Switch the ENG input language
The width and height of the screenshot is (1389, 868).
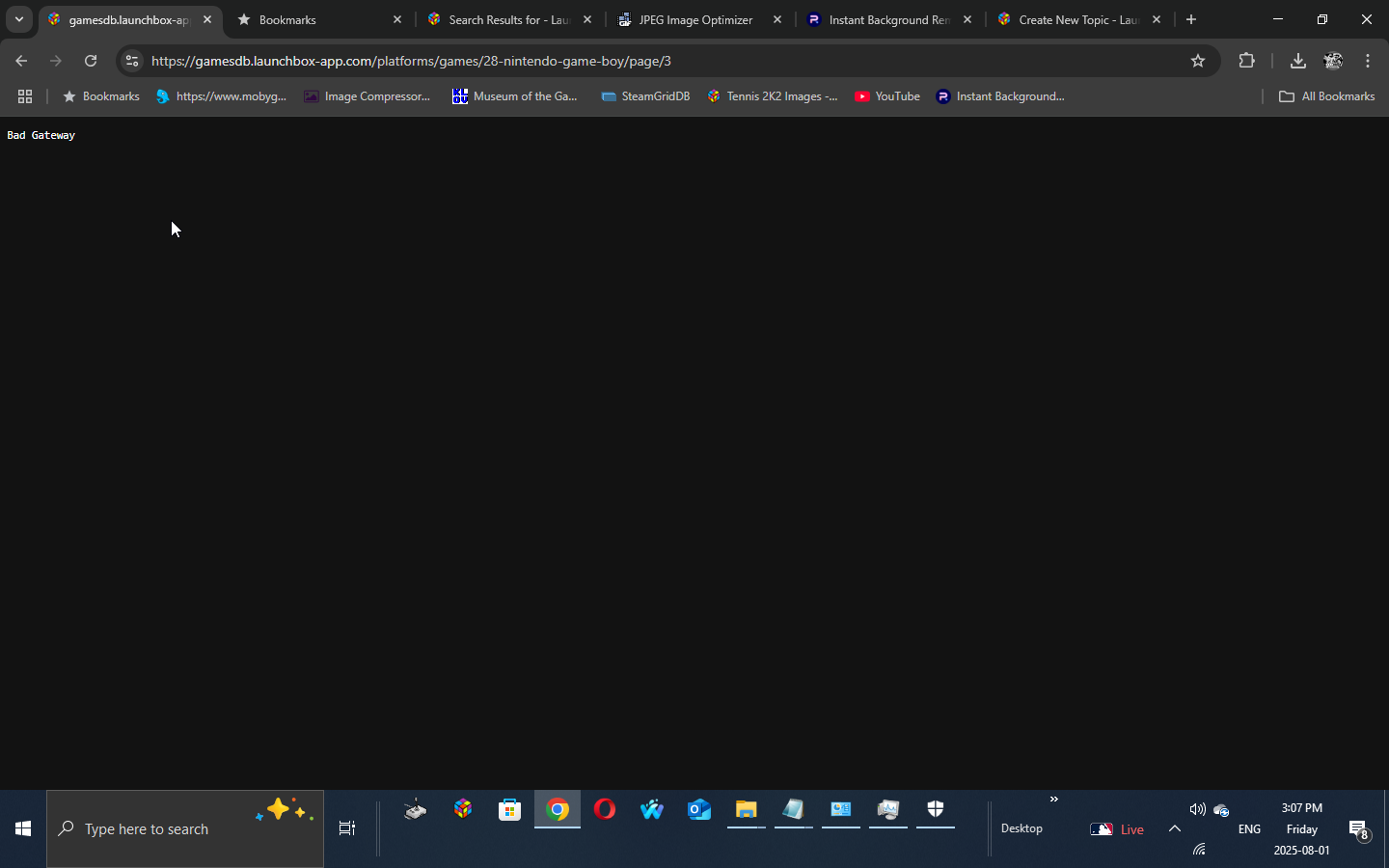pyautogui.click(x=1249, y=829)
